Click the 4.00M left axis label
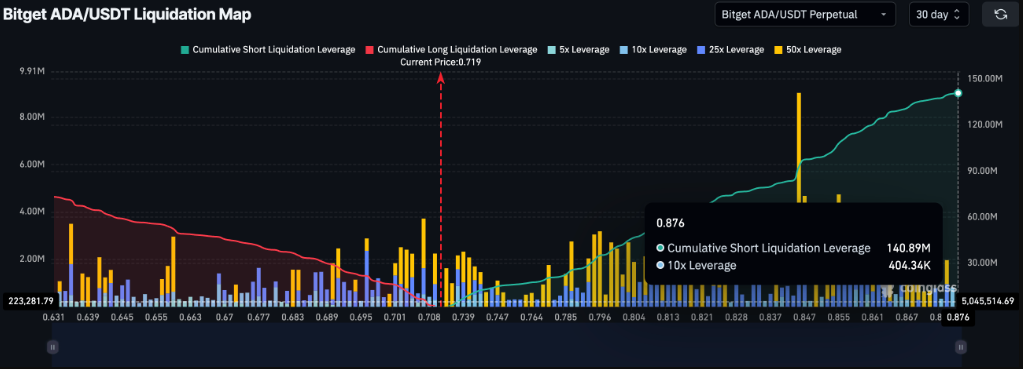Screen dimensions: 1023x369 [x=32, y=212]
